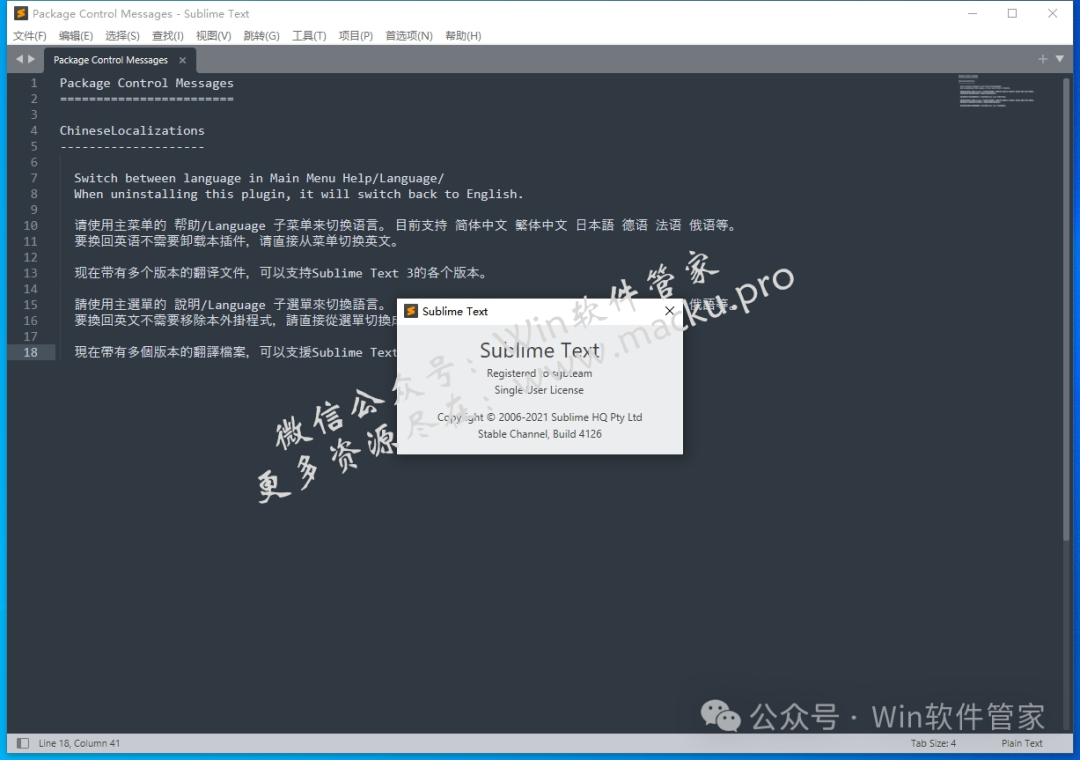Image resolution: width=1080 pixels, height=760 pixels.
Task: Open the 视图(V) menu
Action: coord(214,36)
